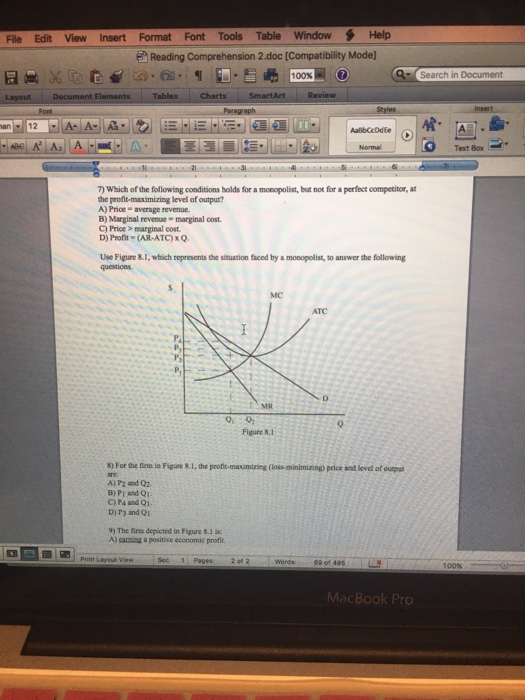
Task: Open the Format menu
Action: (x=155, y=37)
